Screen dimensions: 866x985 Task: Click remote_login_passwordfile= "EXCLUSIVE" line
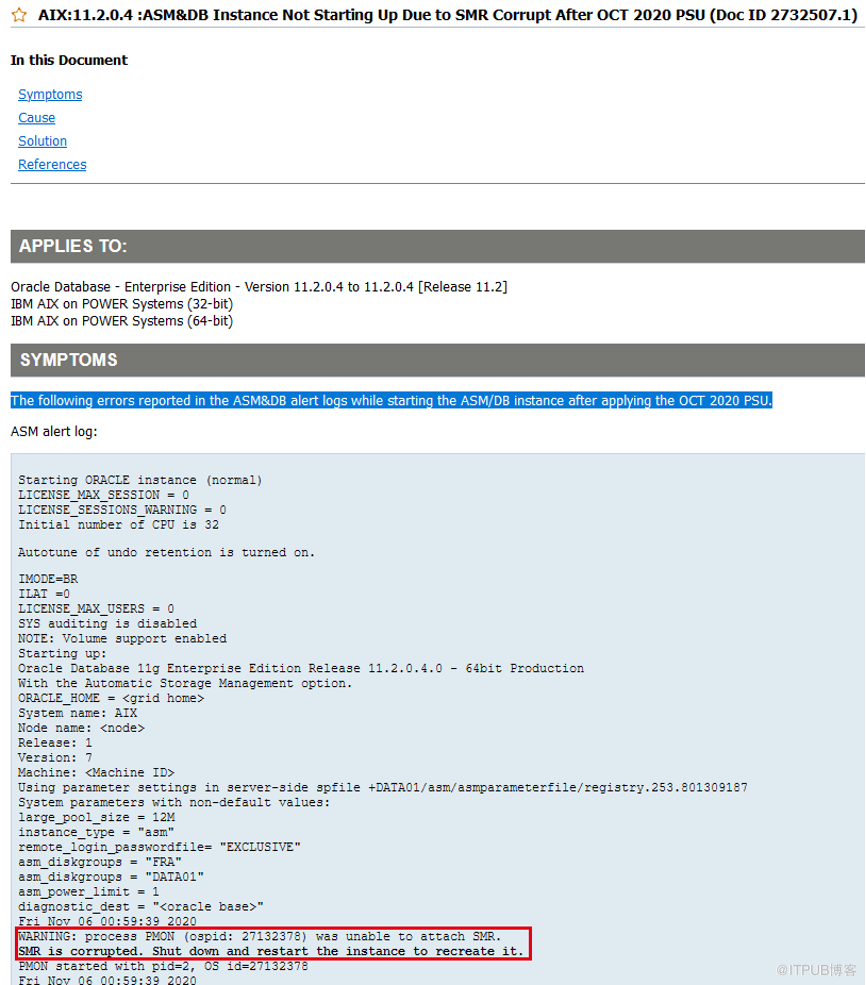tap(160, 847)
